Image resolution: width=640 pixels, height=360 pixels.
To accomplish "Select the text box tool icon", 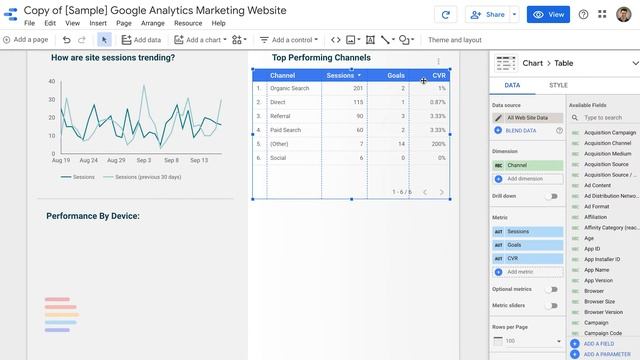I will [370, 40].
